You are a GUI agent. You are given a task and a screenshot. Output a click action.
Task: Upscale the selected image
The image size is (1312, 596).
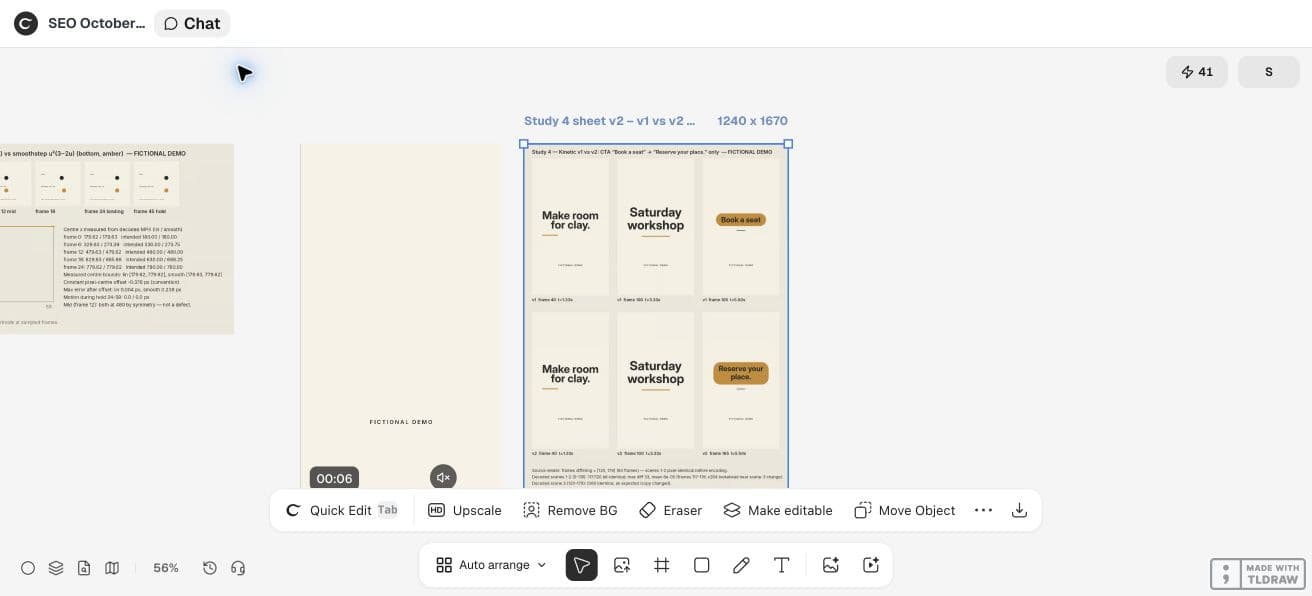coord(465,510)
